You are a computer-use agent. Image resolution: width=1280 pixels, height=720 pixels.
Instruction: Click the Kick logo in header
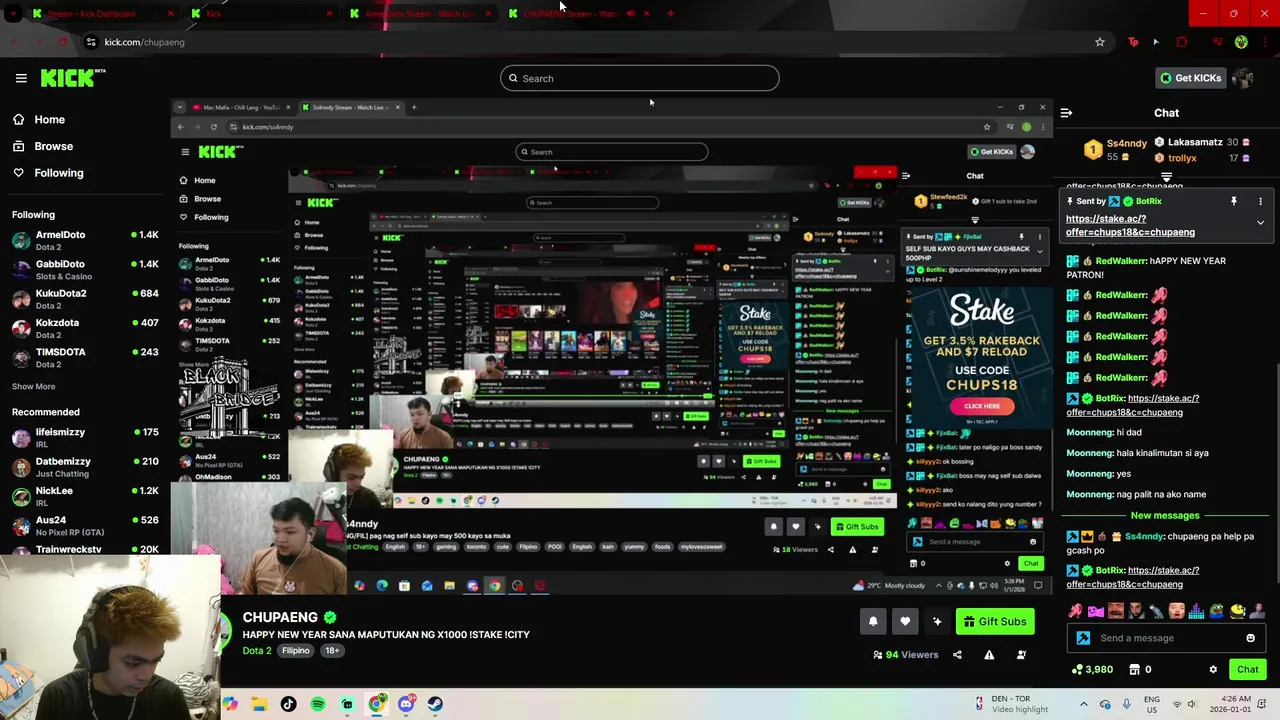[73, 77]
